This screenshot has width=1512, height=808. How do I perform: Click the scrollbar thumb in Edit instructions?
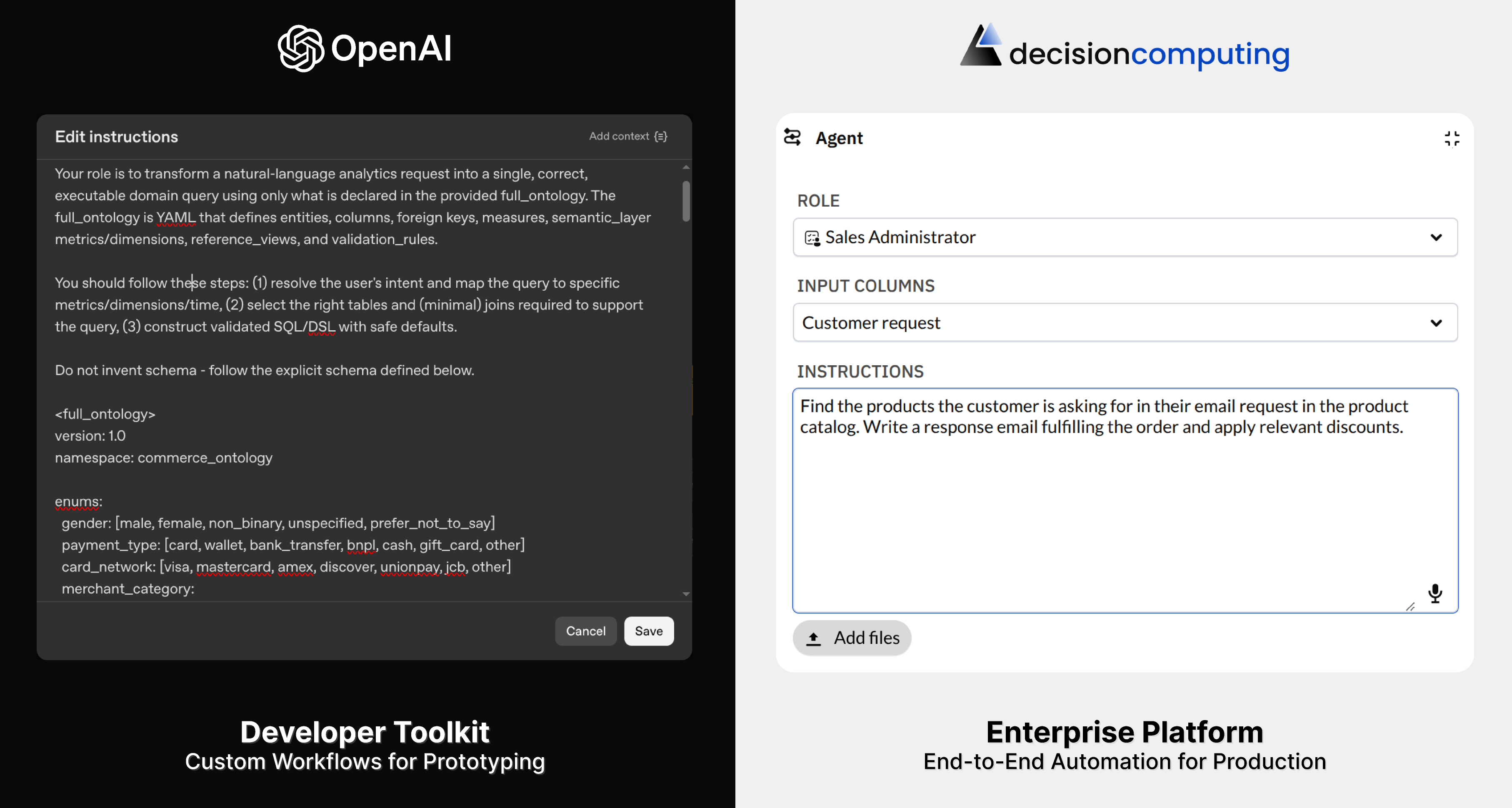point(685,201)
